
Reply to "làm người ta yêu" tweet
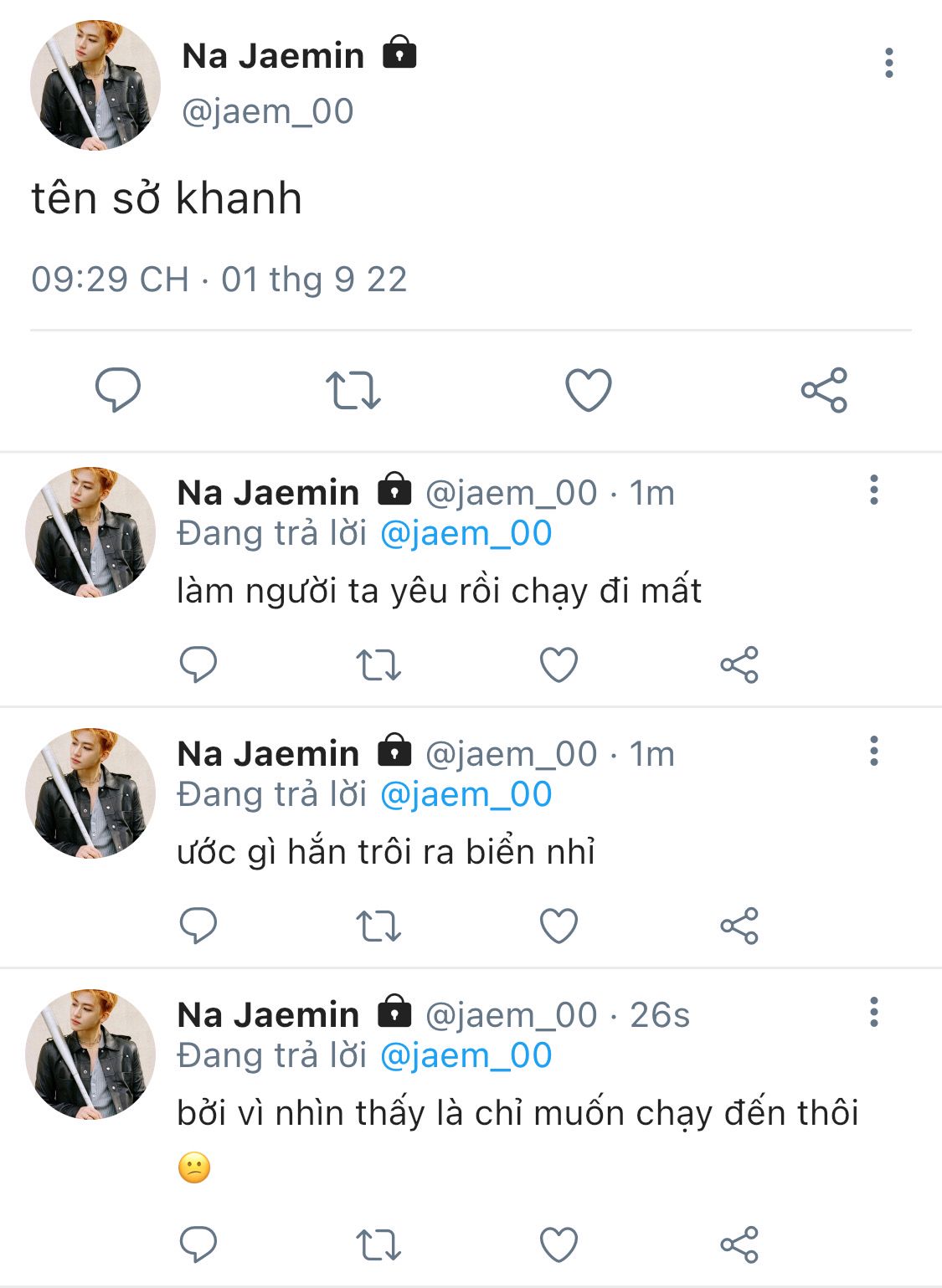pyautogui.click(x=198, y=665)
